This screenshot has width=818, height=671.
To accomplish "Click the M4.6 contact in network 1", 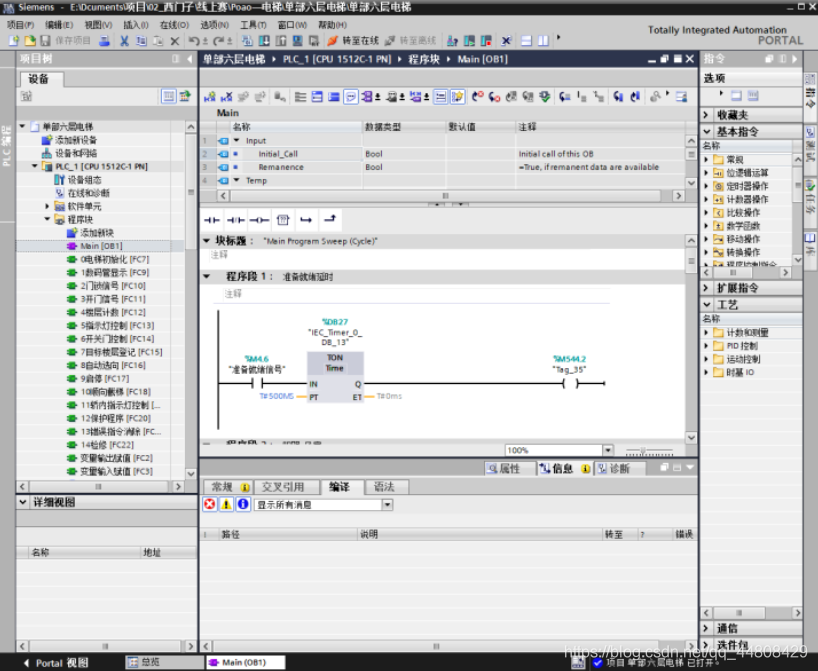I will coord(257,384).
